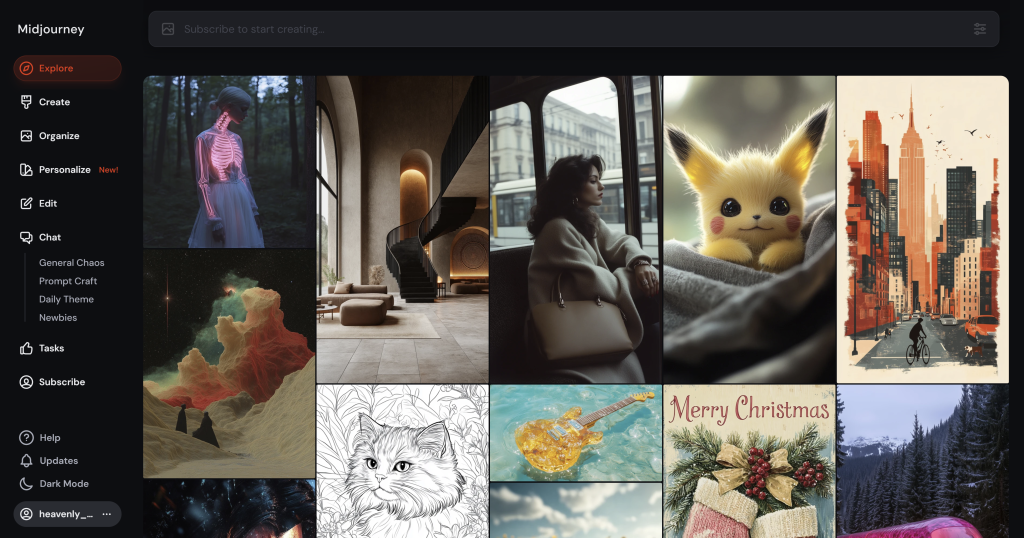The image size is (1024, 538).
Task: Open Create via the paintbrush icon
Action: coord(26,102)
